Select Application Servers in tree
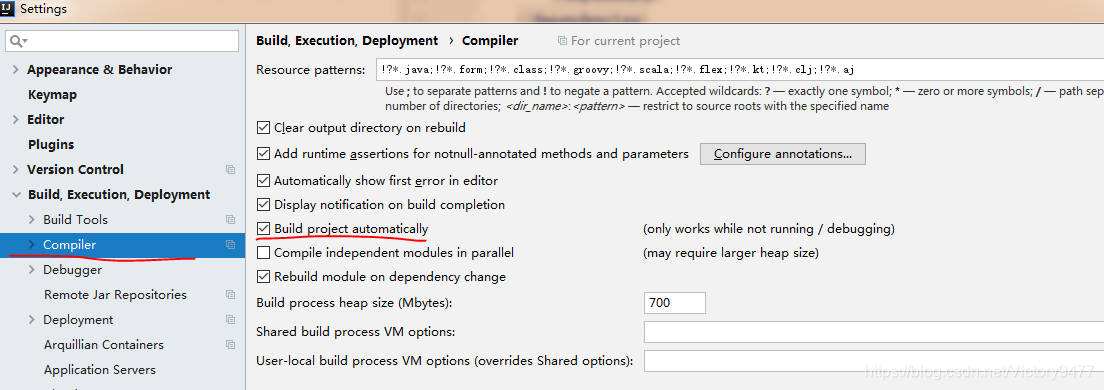 coord(100,370)
